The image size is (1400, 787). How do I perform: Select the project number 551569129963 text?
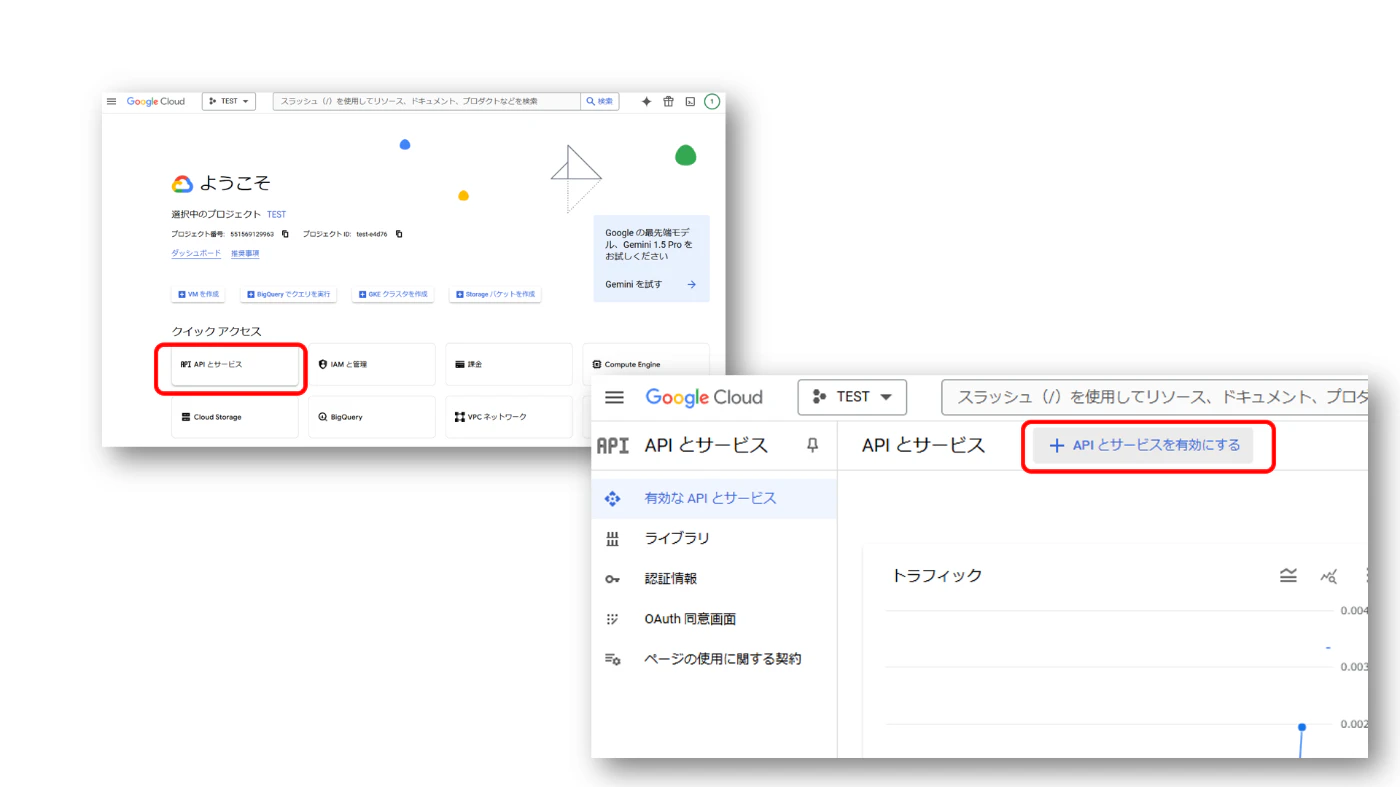252,234
